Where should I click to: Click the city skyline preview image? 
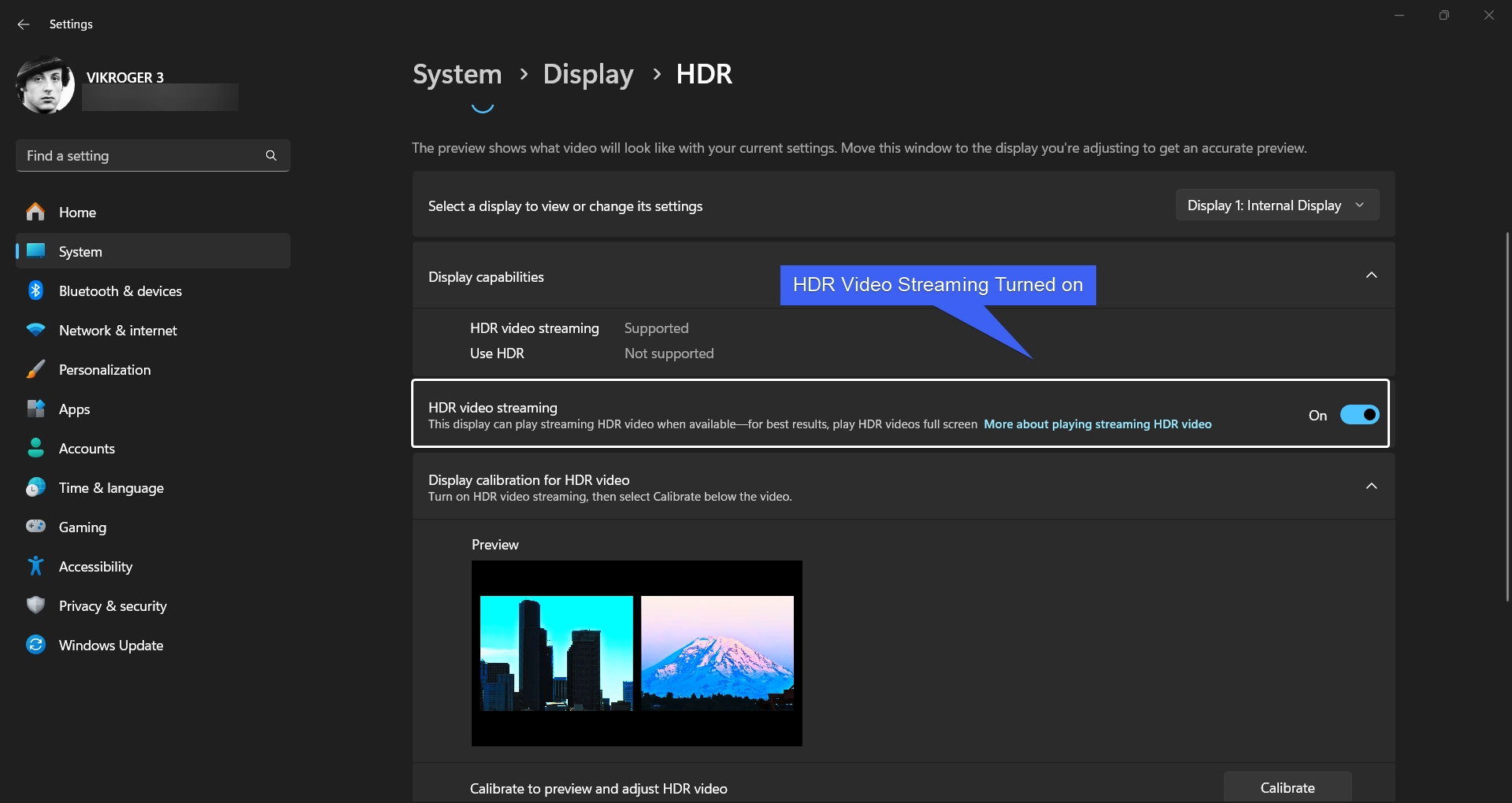point(556,653)
